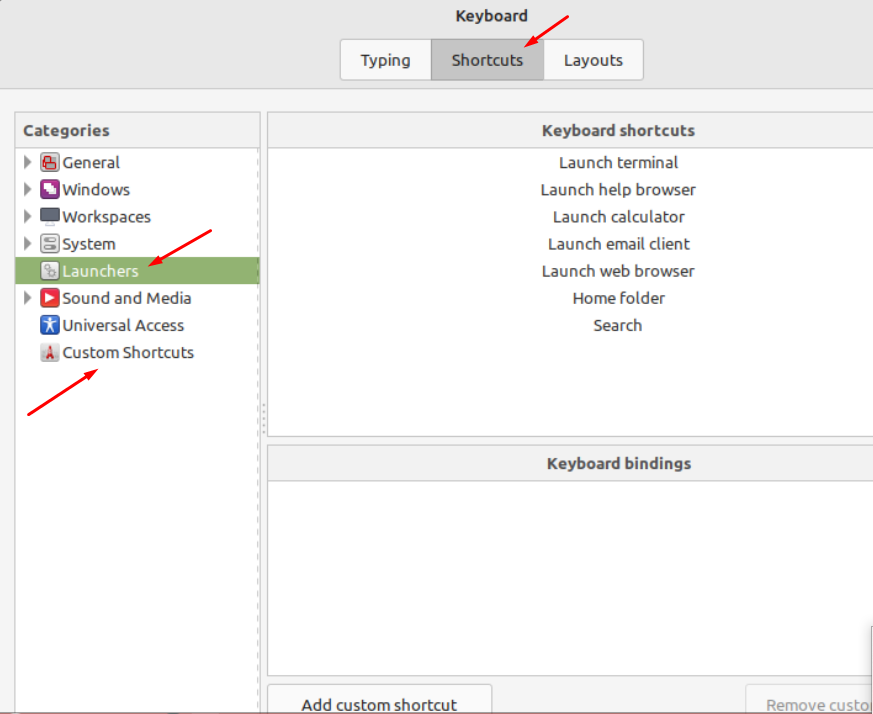Switch to the Typing tab
This screenshot has height=714, width=873.
(385, 60)
